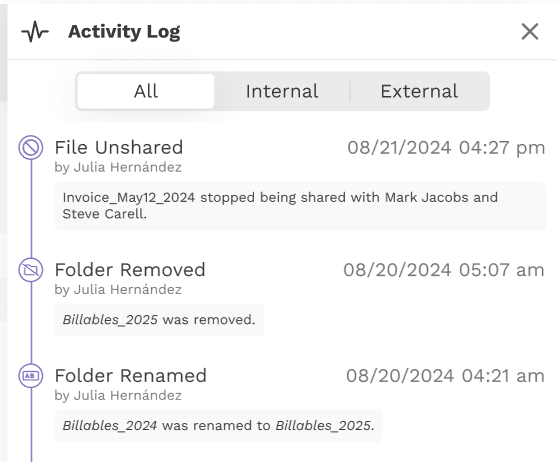Click the Billables_2025 was removed message
This screenshot has width=557, height=462.
pos(159,320)
